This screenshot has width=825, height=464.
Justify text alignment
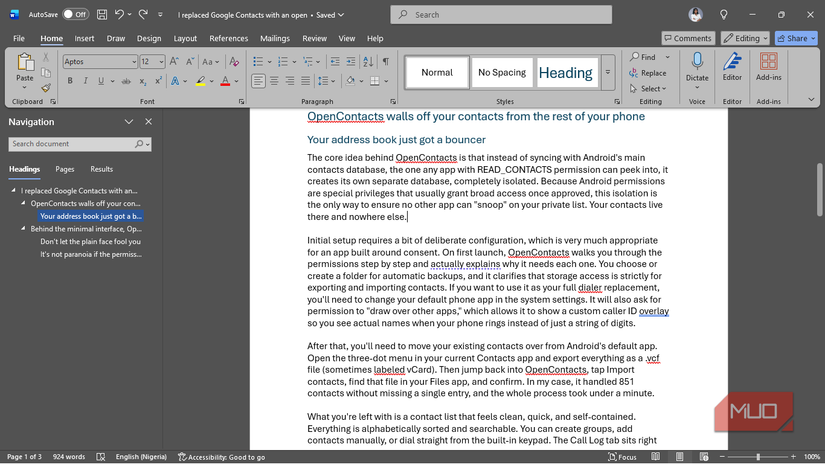click(306, 81)
